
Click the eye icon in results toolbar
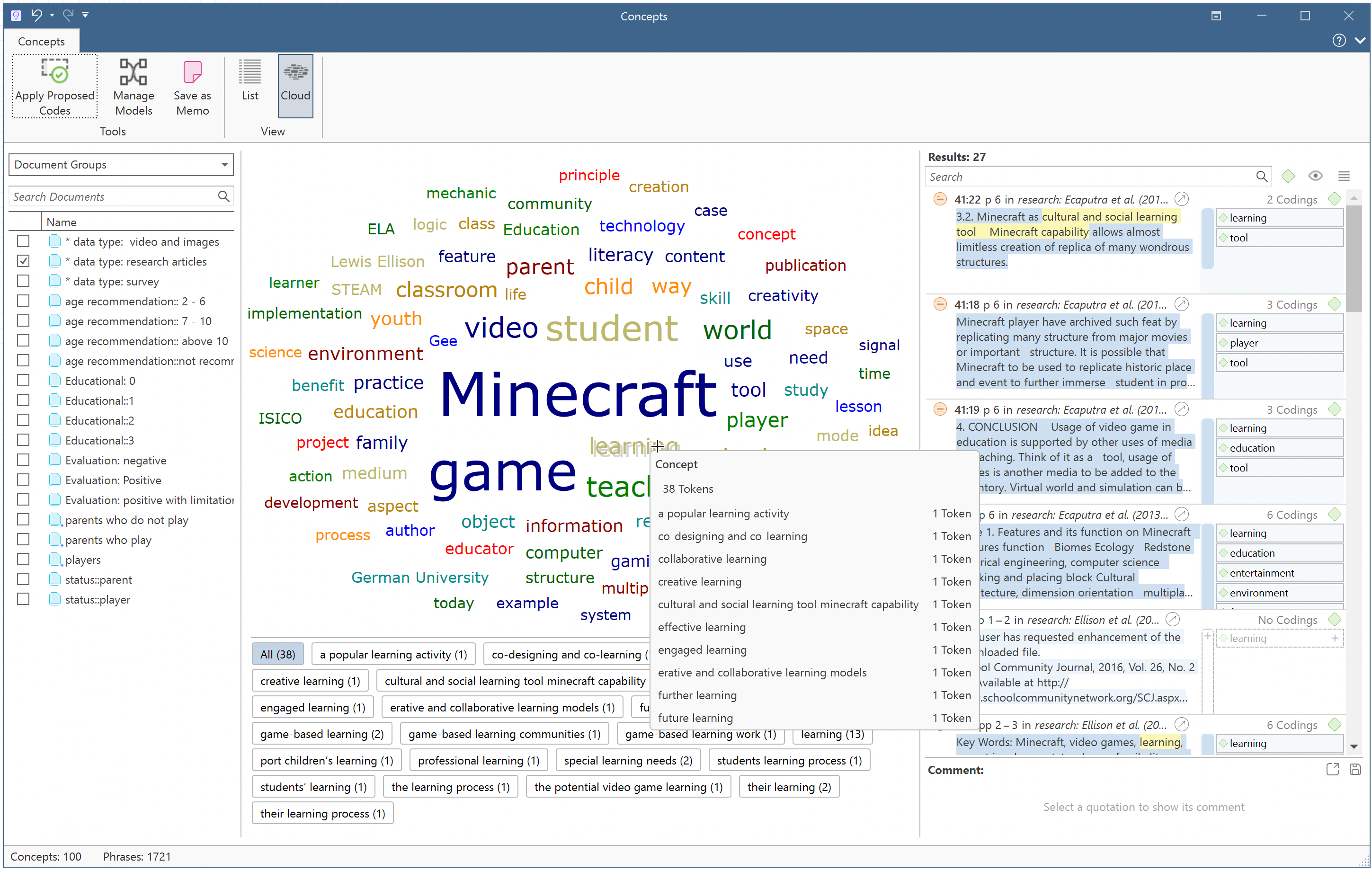click(x=1315, y=176)
